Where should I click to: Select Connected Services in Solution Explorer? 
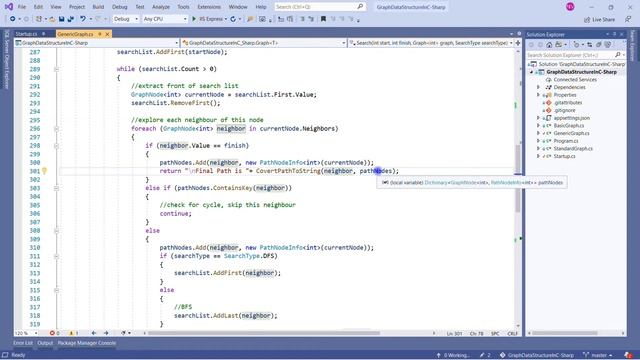point(575,80)
